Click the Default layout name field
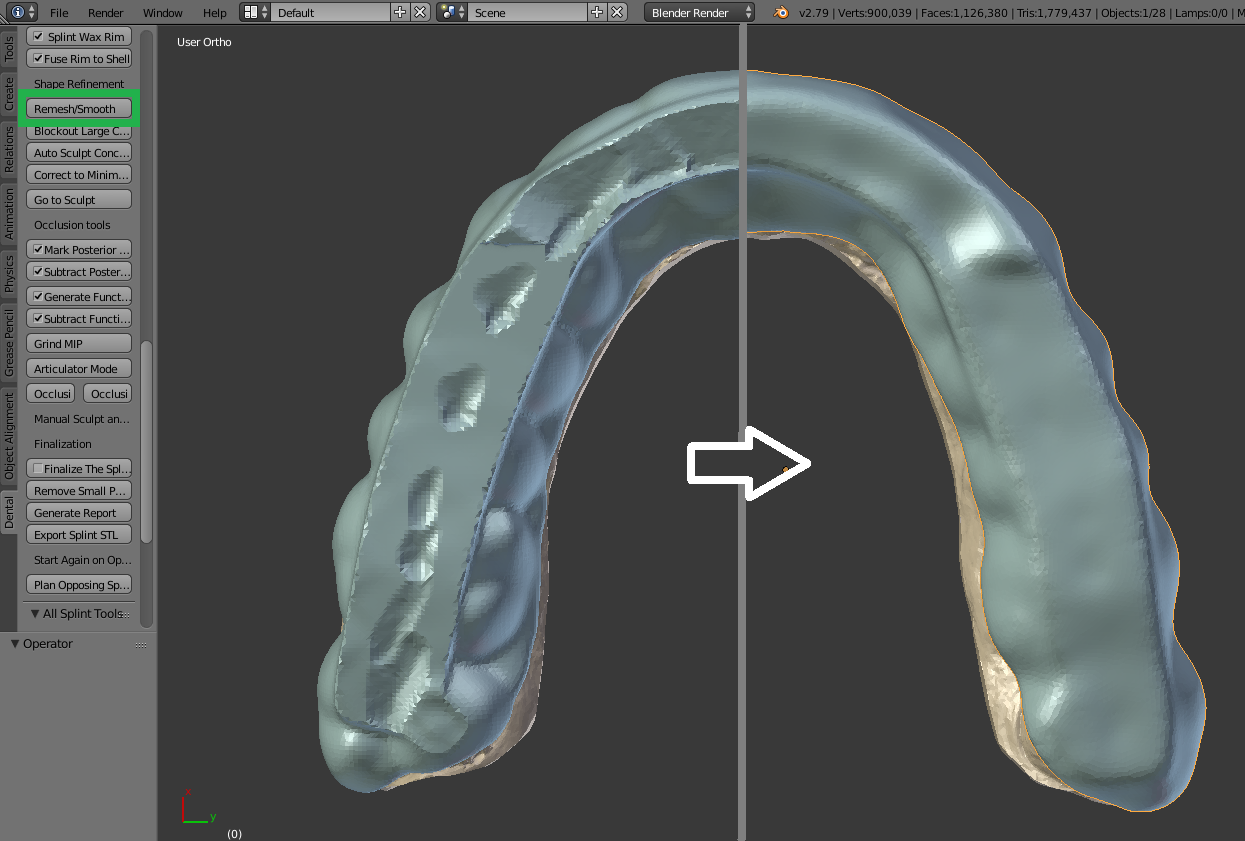The width and height of the screenshot is (1245, 841). tap(330, 13)
